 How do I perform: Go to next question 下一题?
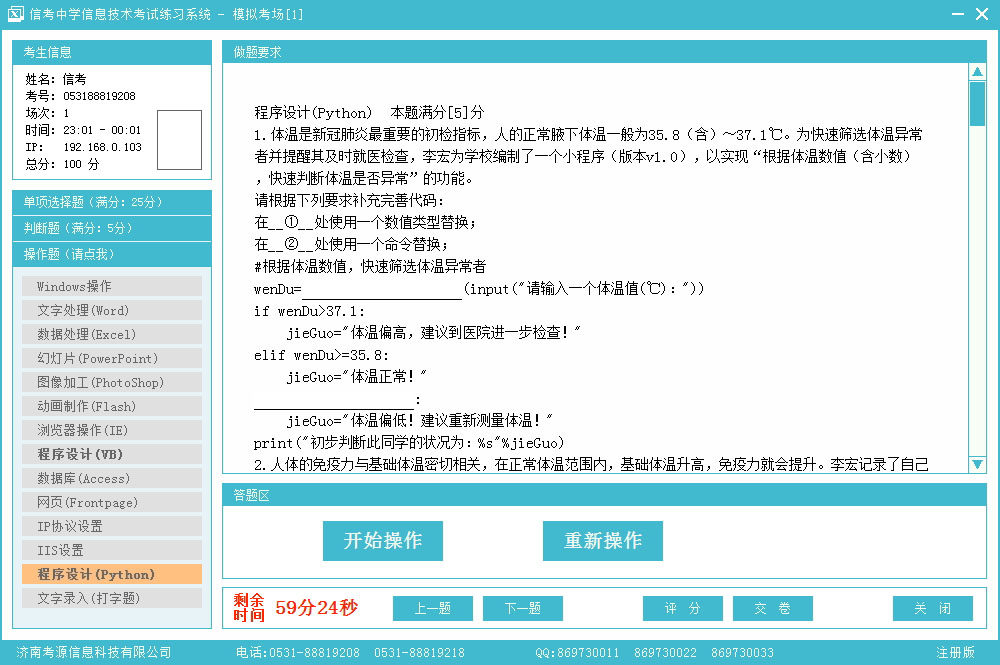pos(522,608)
